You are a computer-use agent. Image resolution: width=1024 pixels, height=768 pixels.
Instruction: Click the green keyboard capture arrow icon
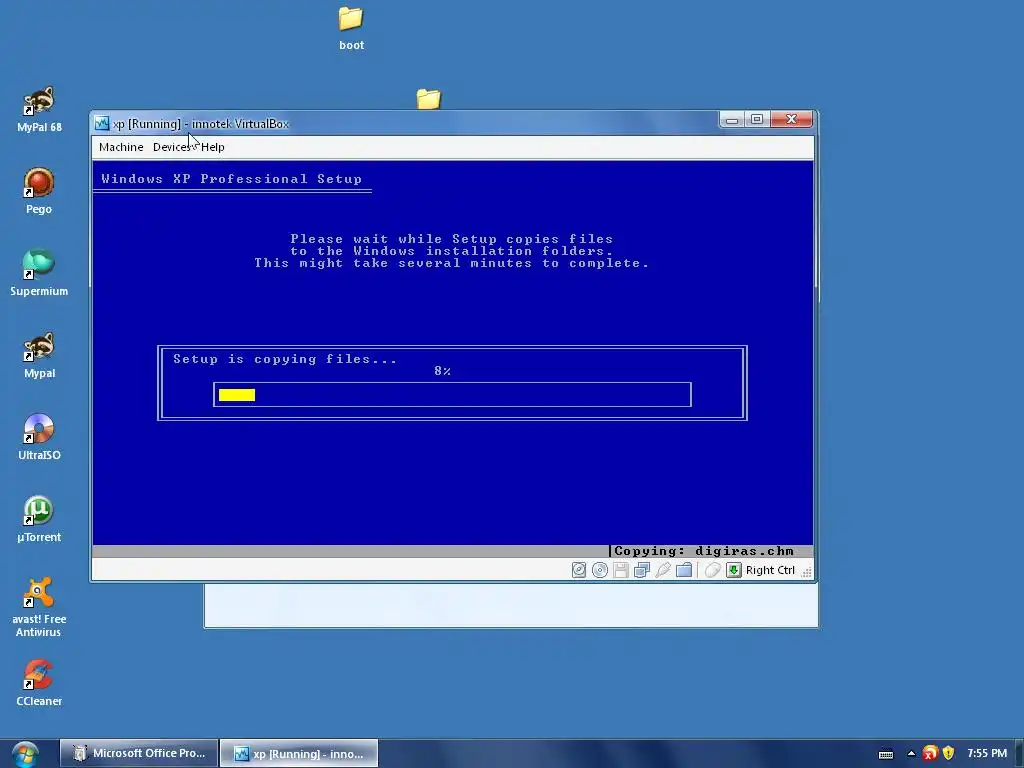734,570
